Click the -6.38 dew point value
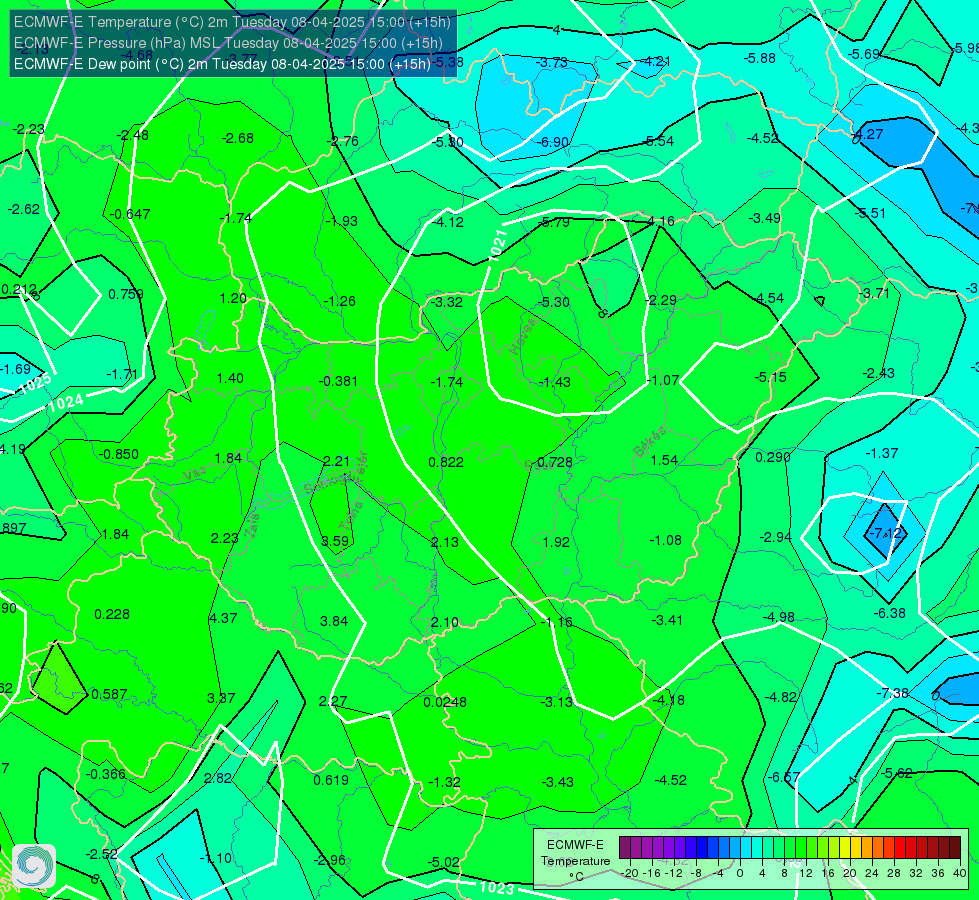The height and width of the screenshot is (900, 979). [889, 613]
